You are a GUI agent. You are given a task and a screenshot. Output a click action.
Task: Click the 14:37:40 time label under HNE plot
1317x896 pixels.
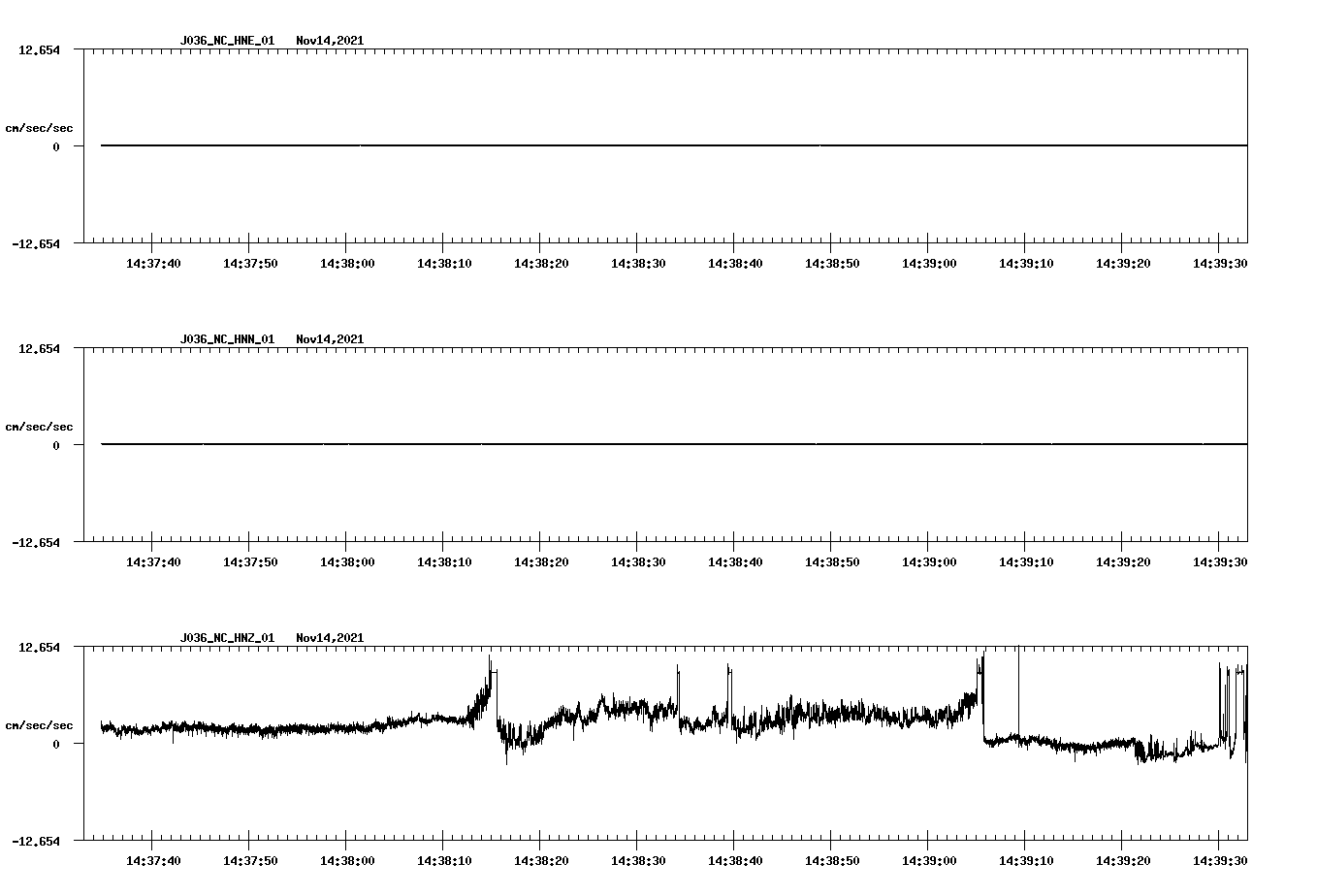pos(153,264)
